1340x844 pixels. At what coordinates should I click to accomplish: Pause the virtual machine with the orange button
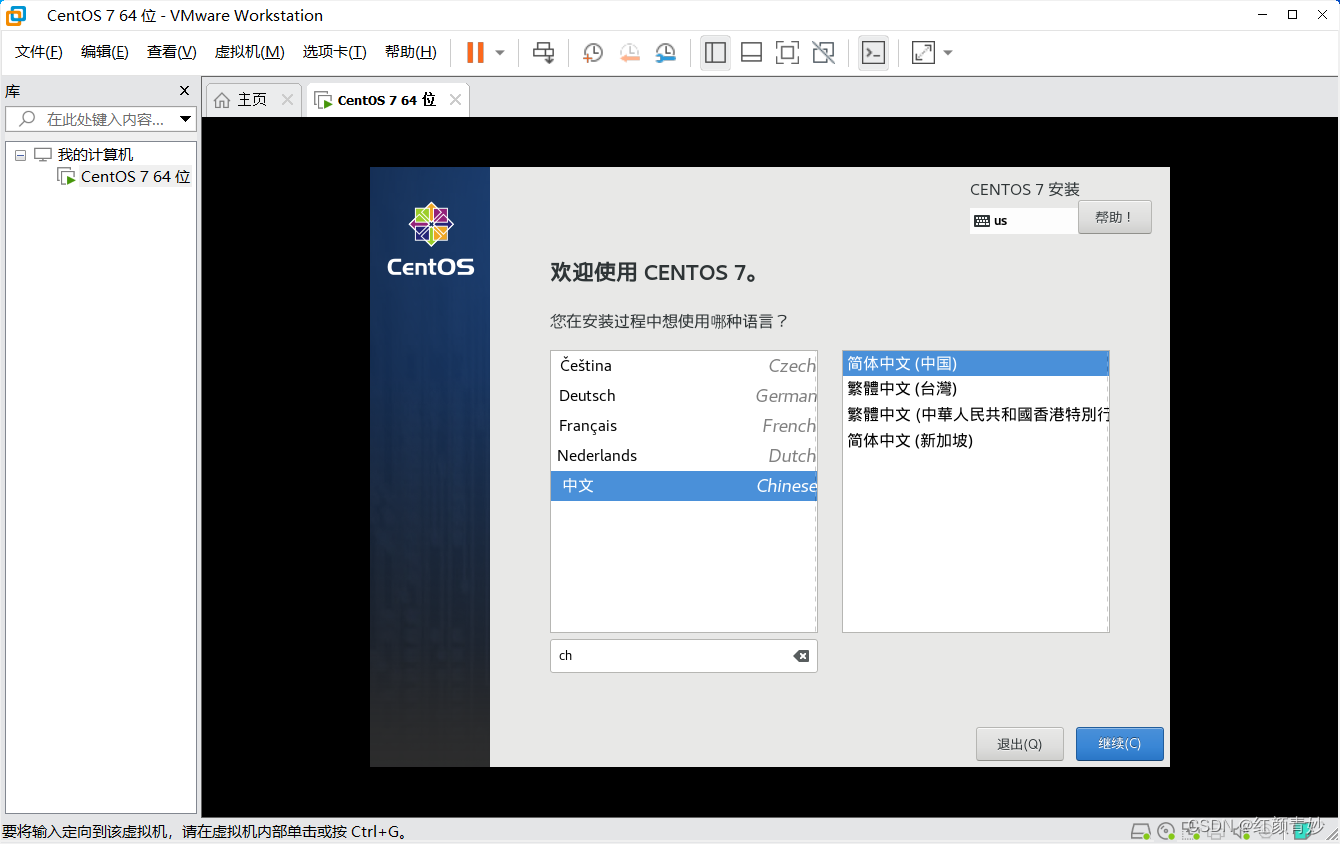click(475, 53)
